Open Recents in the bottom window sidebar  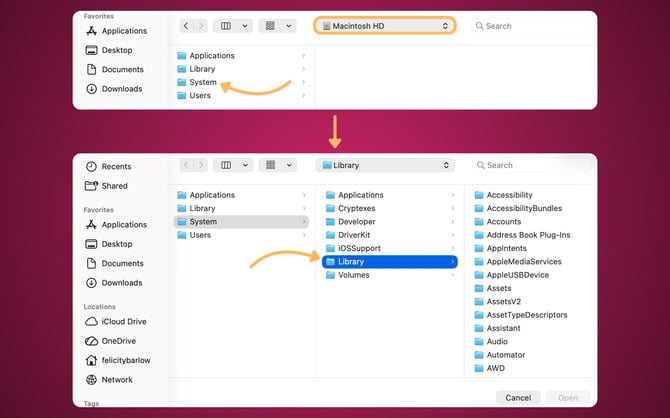point(109,166)
